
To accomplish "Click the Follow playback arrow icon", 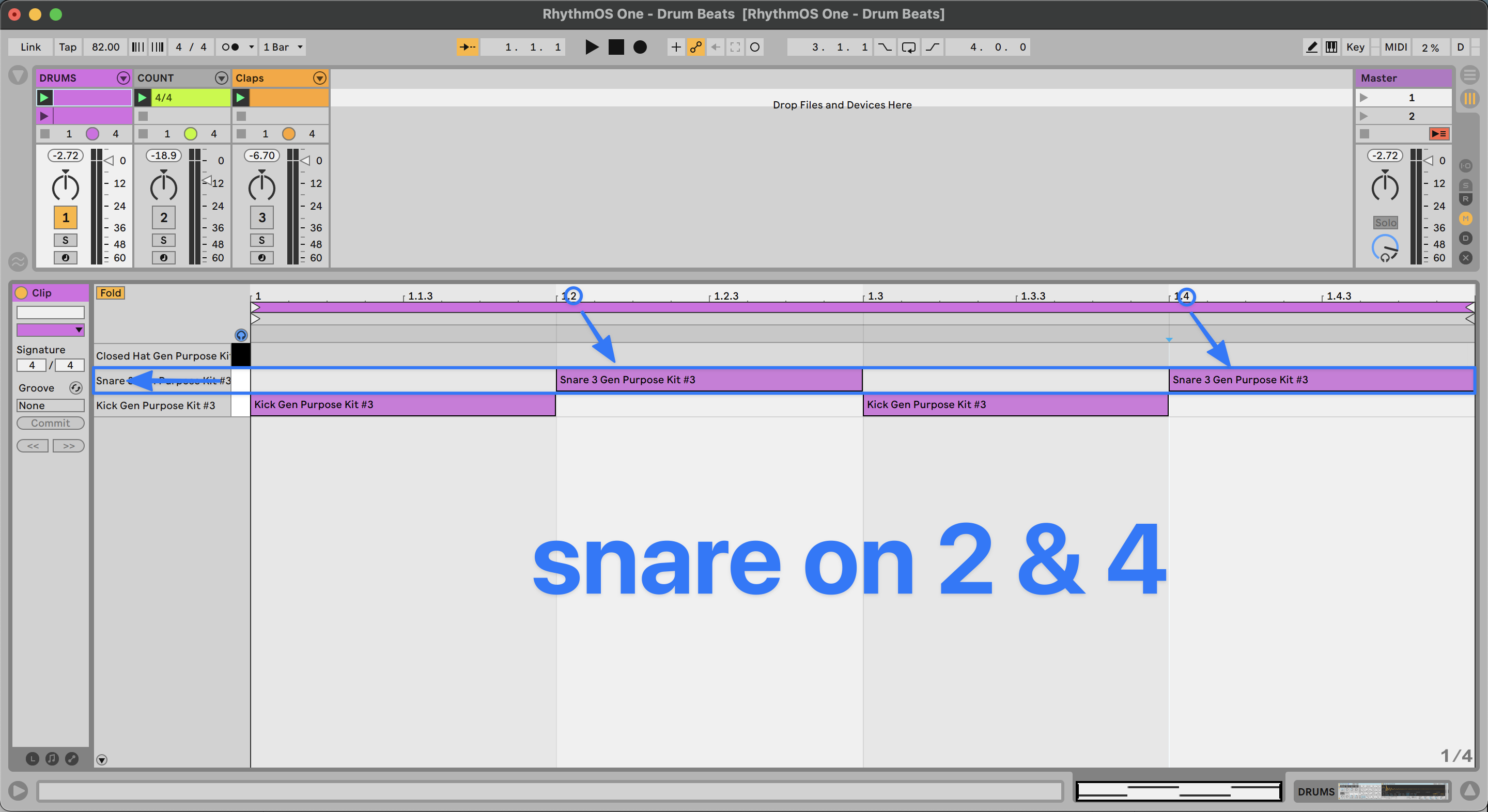I will coord(467,47).
